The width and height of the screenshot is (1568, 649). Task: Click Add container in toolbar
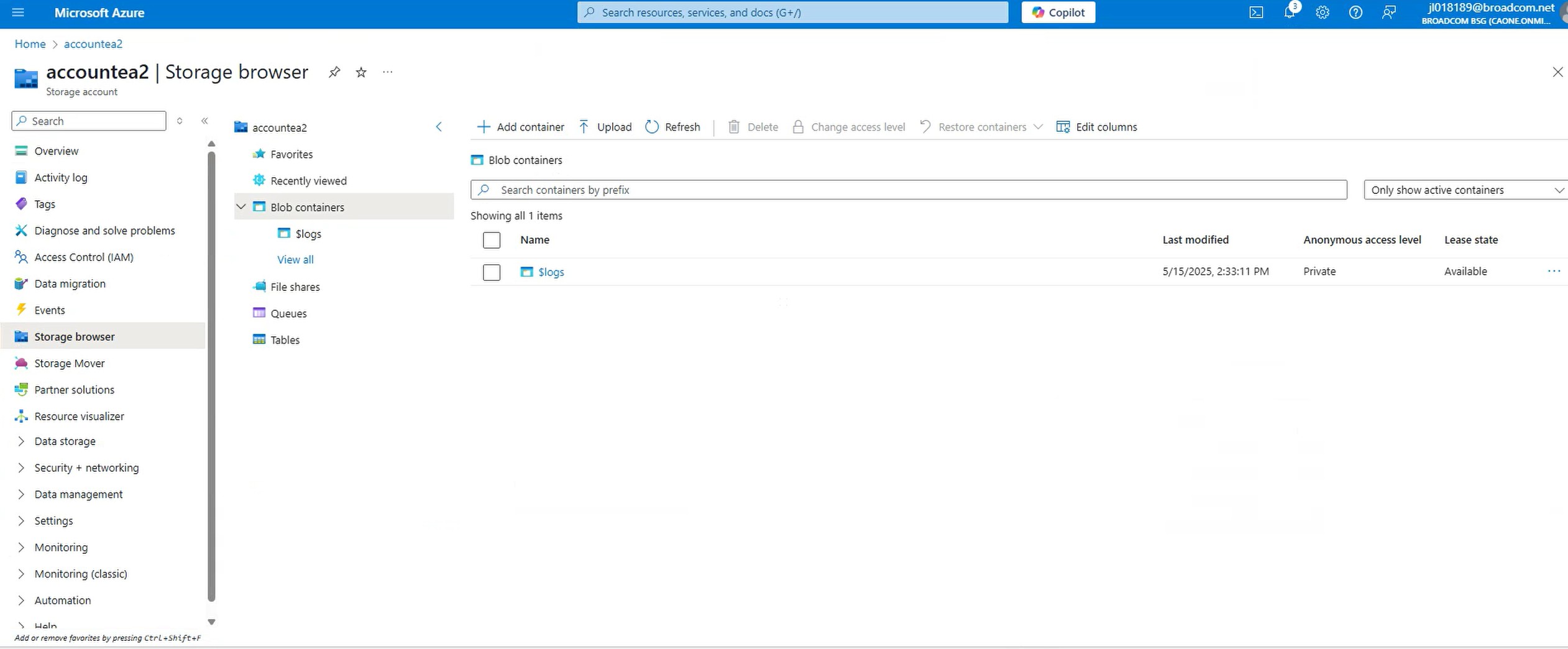(521, 127)
